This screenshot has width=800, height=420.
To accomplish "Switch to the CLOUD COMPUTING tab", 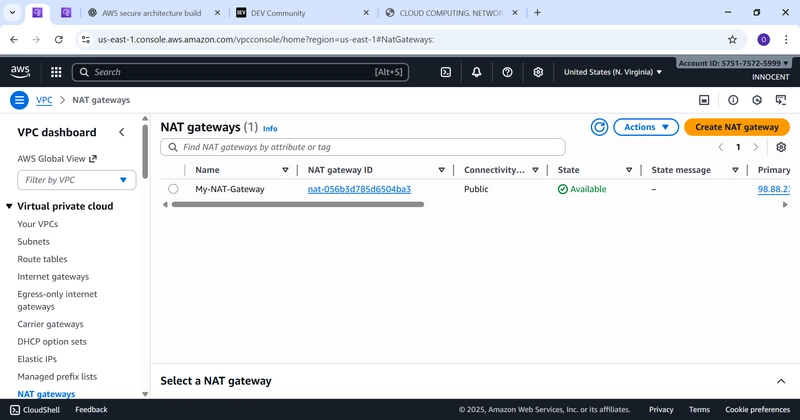I will (x=451, y=13).
